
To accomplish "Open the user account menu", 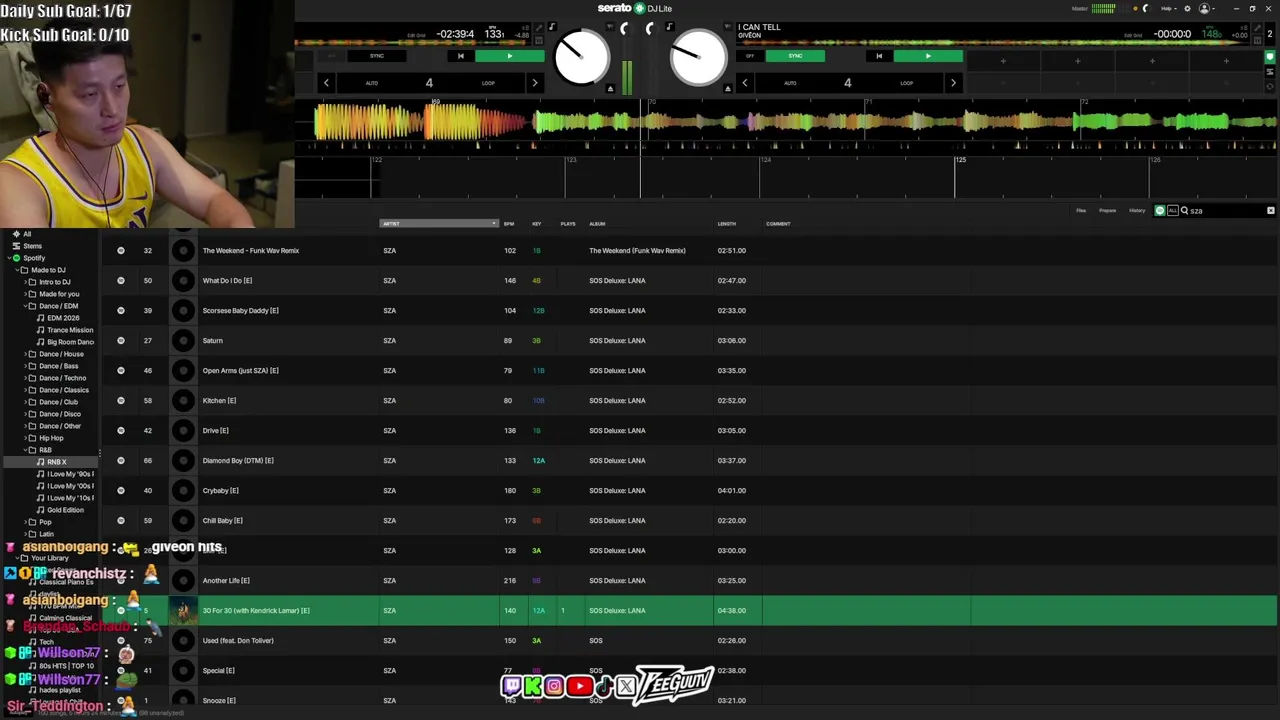I will [x=1205, y=8].
